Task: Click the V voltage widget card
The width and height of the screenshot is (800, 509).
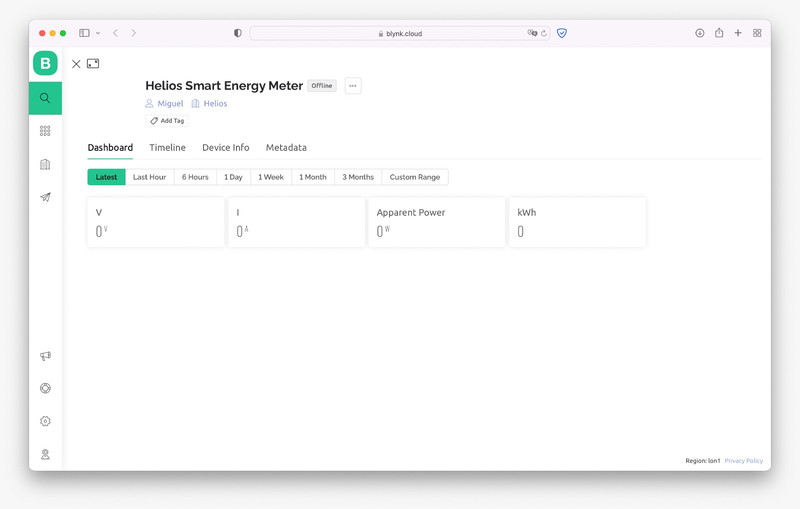Action: coord(156,222)
